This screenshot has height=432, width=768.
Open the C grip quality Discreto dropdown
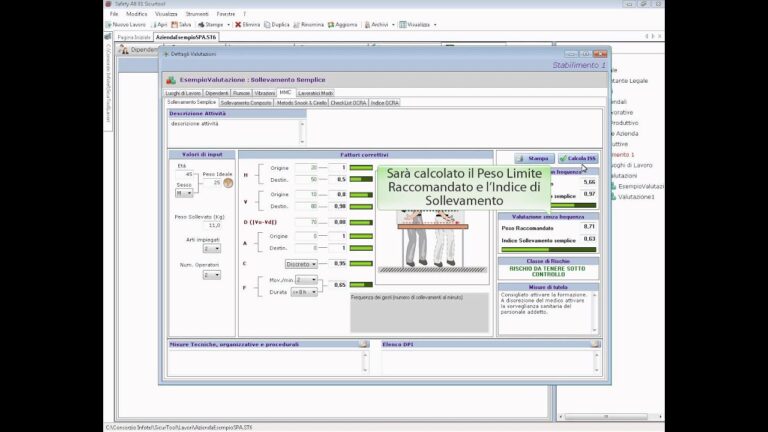[x=301, y=264]
